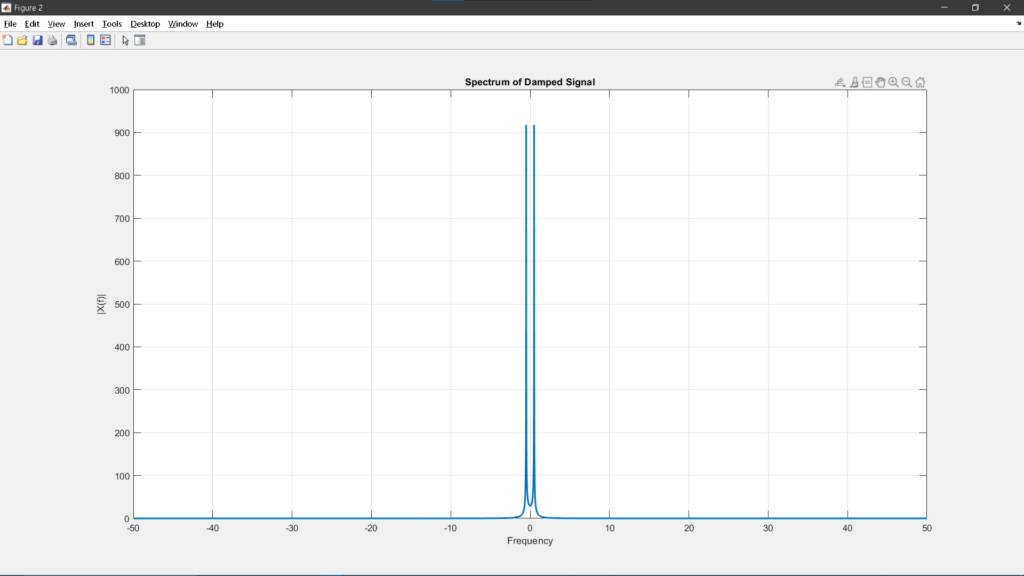Insert a colorbar into the plot
1024x576 pixels.
click(91, 40)
